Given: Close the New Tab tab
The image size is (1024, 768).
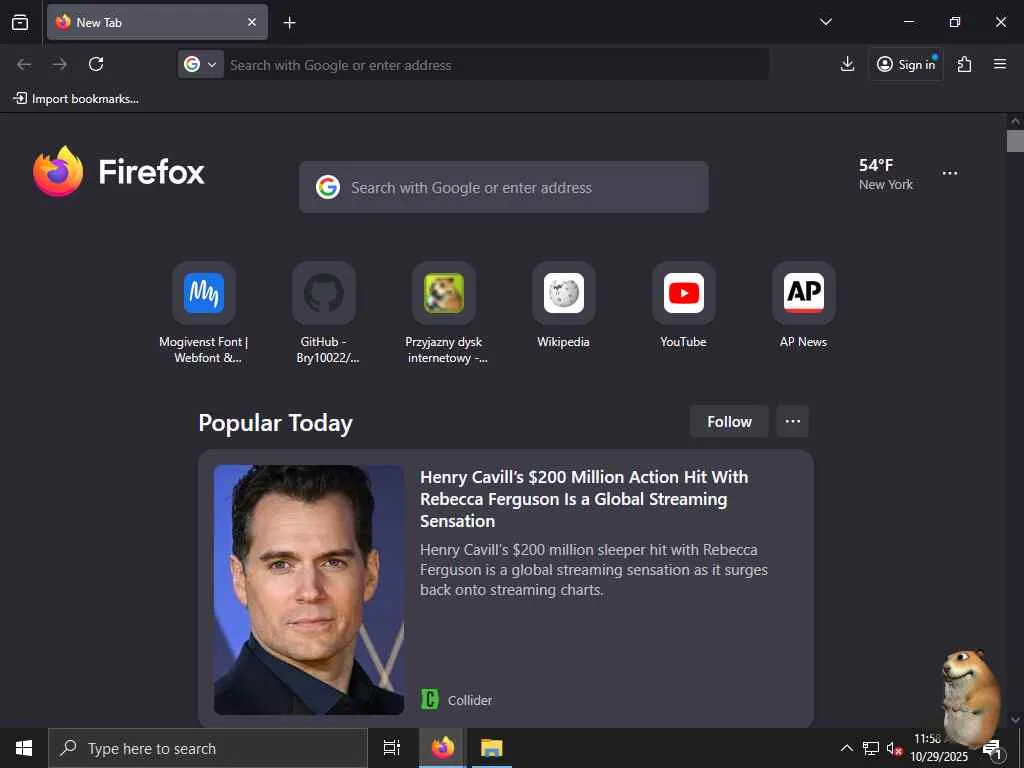Looking at the screenshot, I should [x=252, y=22].
